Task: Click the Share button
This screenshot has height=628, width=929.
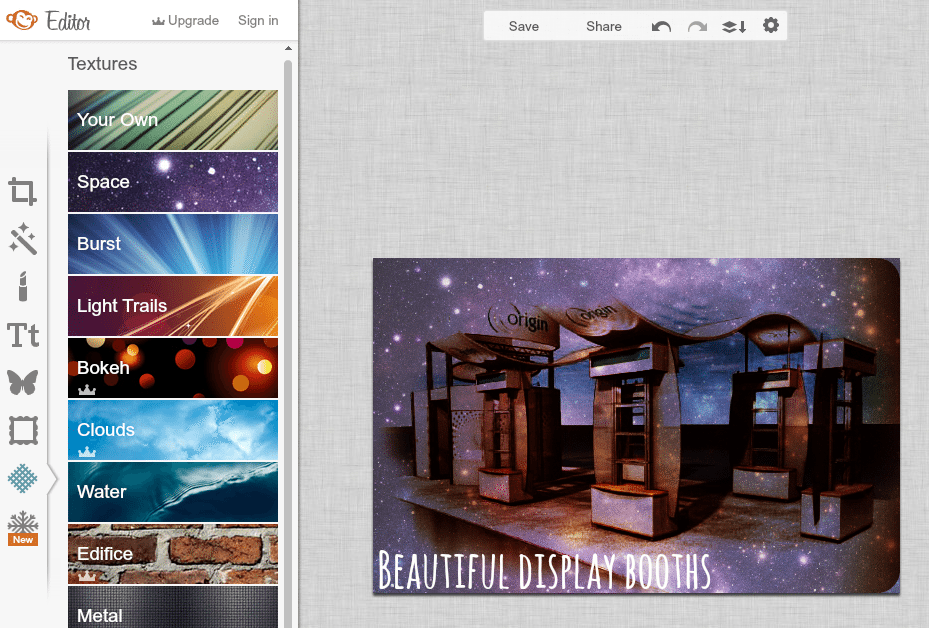Action: 604,26
